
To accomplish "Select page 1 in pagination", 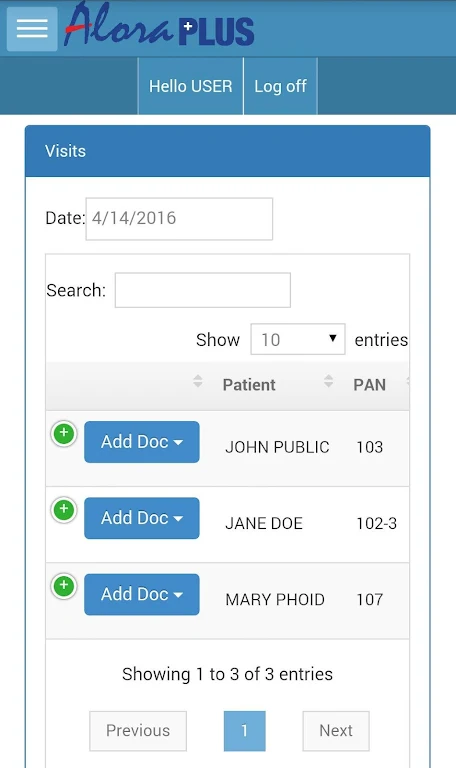I will (x=244, y=731).
